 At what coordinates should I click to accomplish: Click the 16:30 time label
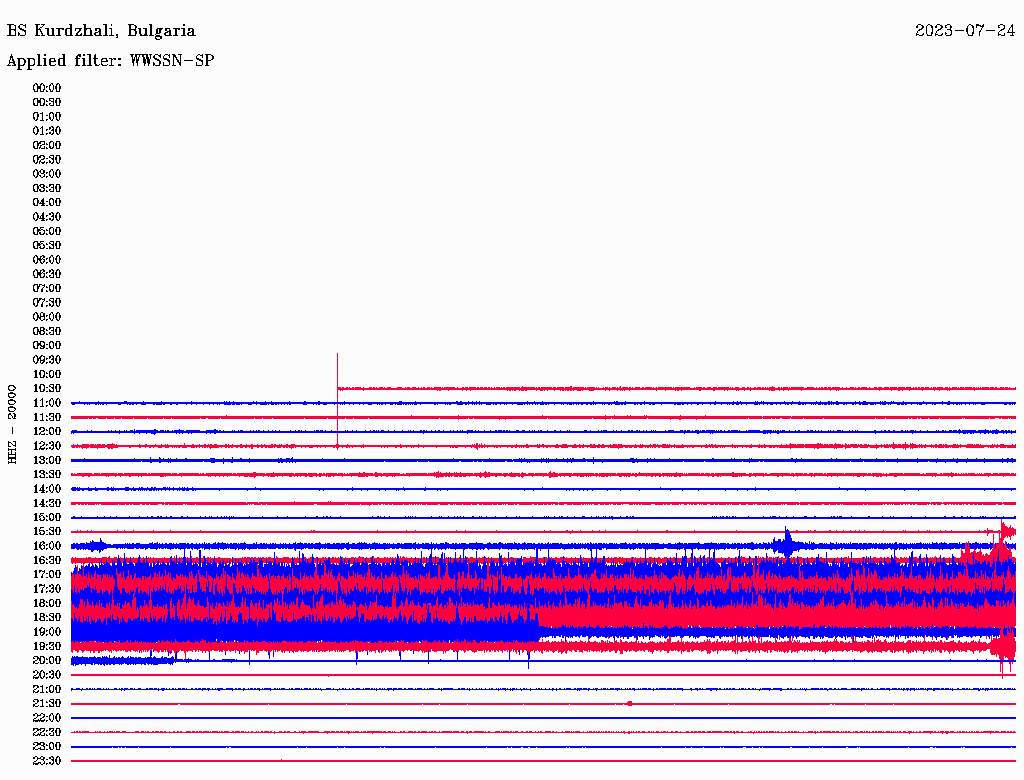click(47, 560)
